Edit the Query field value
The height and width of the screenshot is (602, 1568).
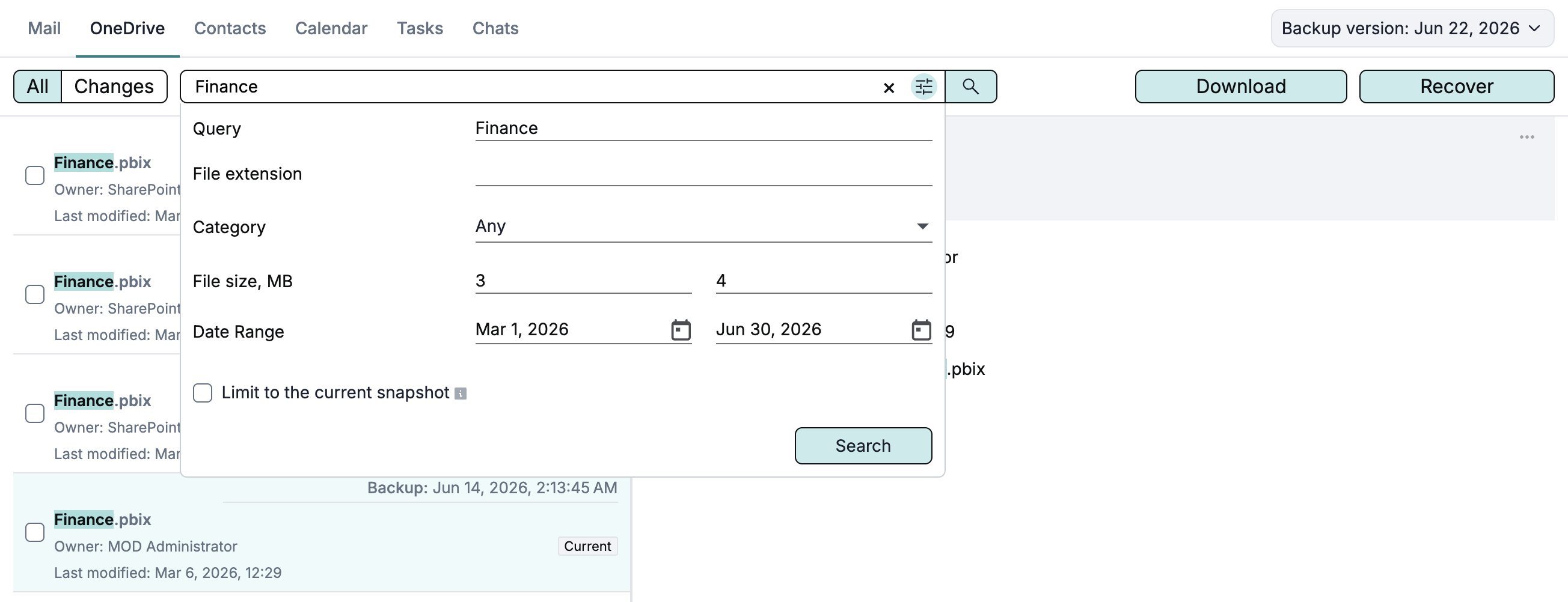pos(703,129)
